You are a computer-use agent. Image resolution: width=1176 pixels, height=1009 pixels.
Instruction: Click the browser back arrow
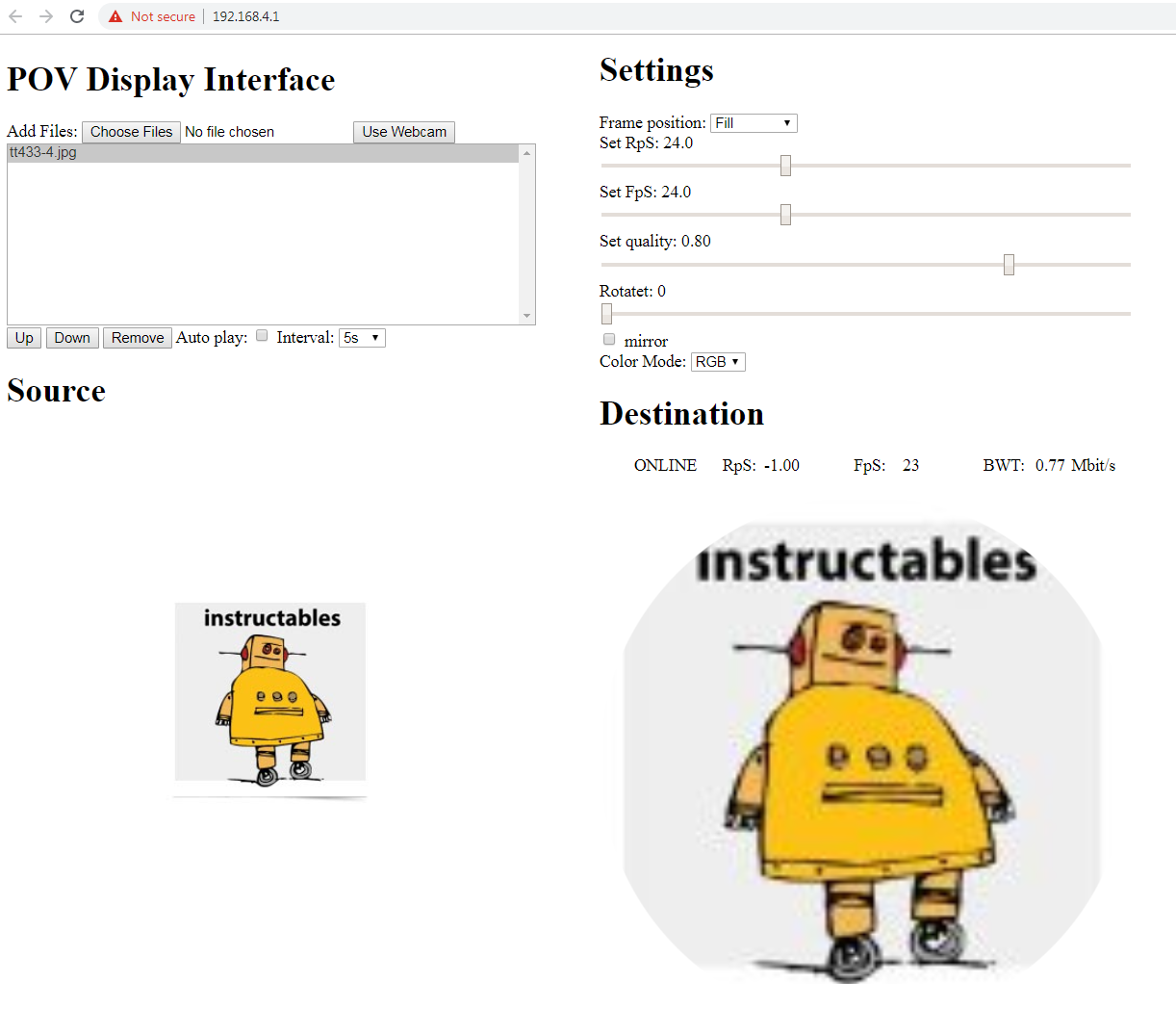pyautogui.click(x=18, y=15)
